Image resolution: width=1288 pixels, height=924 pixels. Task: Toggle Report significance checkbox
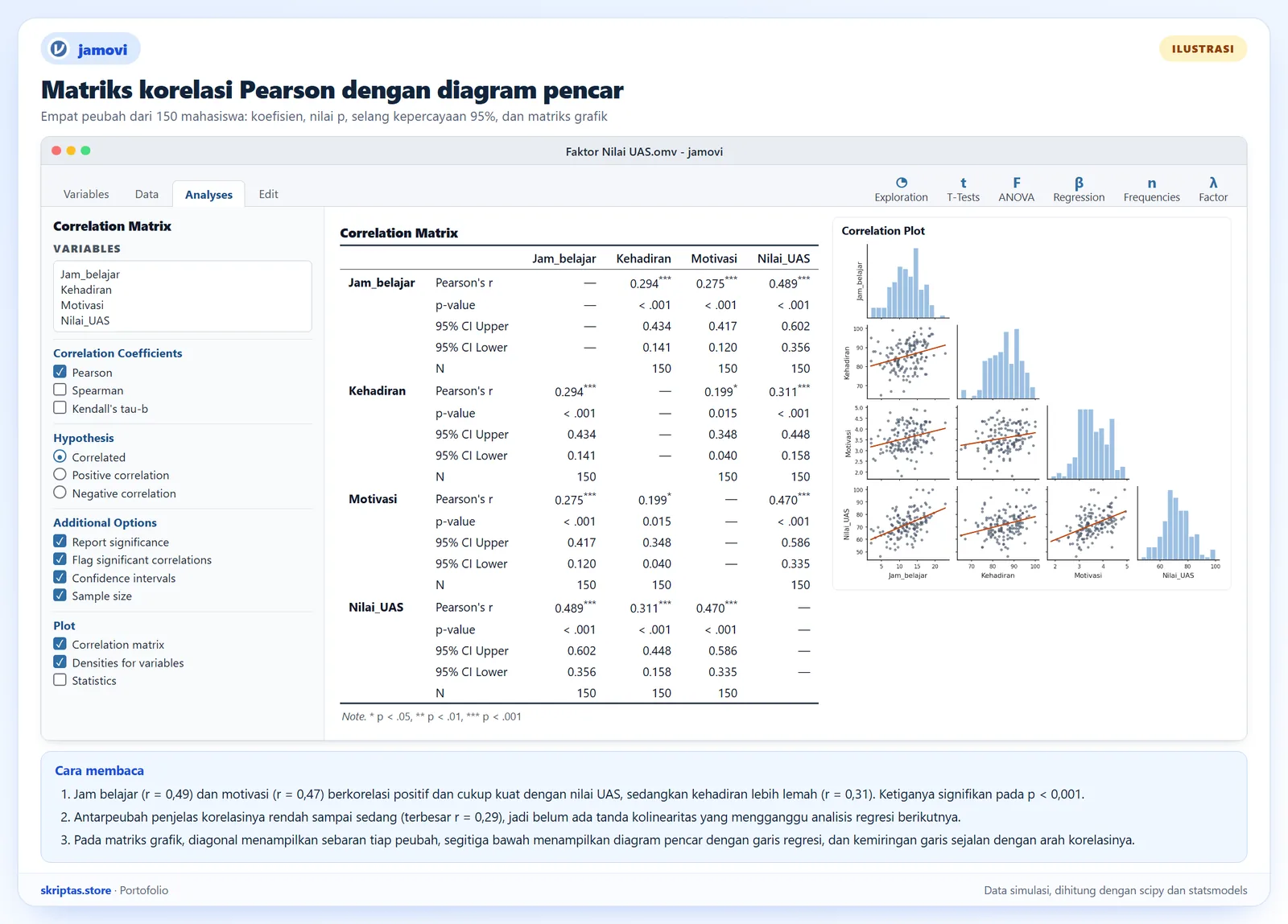[60, 542]
